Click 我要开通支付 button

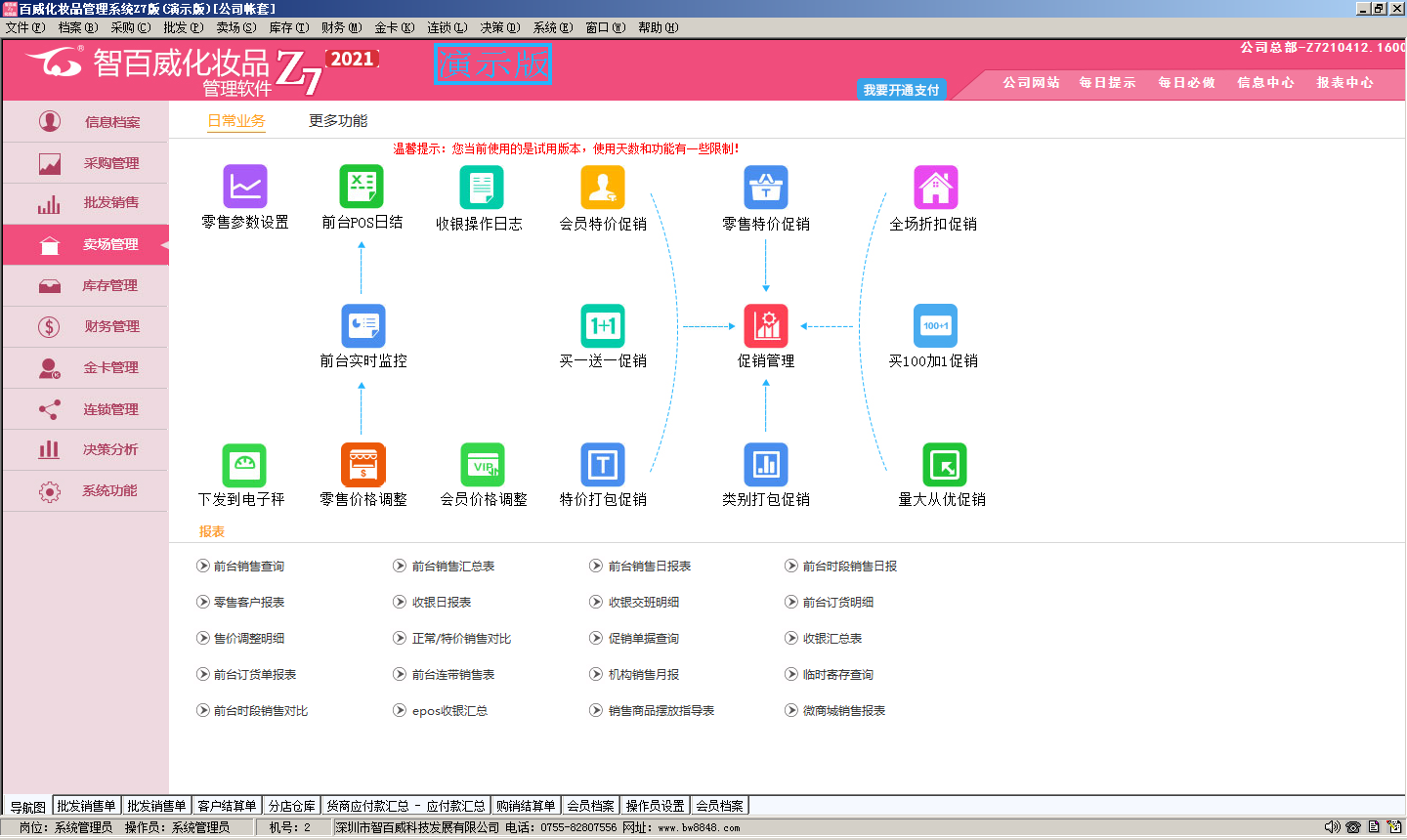click(x=901, y=90)
